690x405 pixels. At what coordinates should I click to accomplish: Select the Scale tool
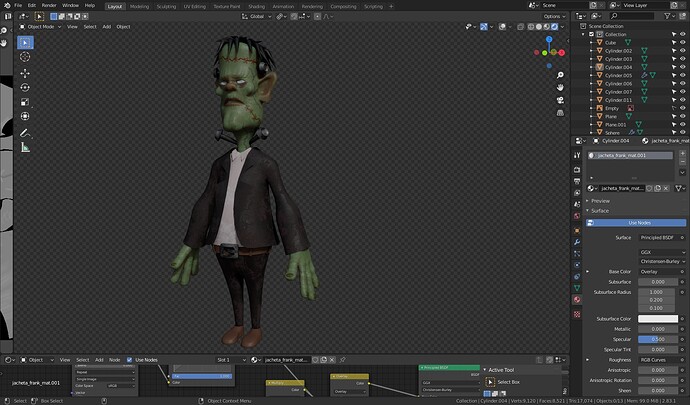pos(25,102)
